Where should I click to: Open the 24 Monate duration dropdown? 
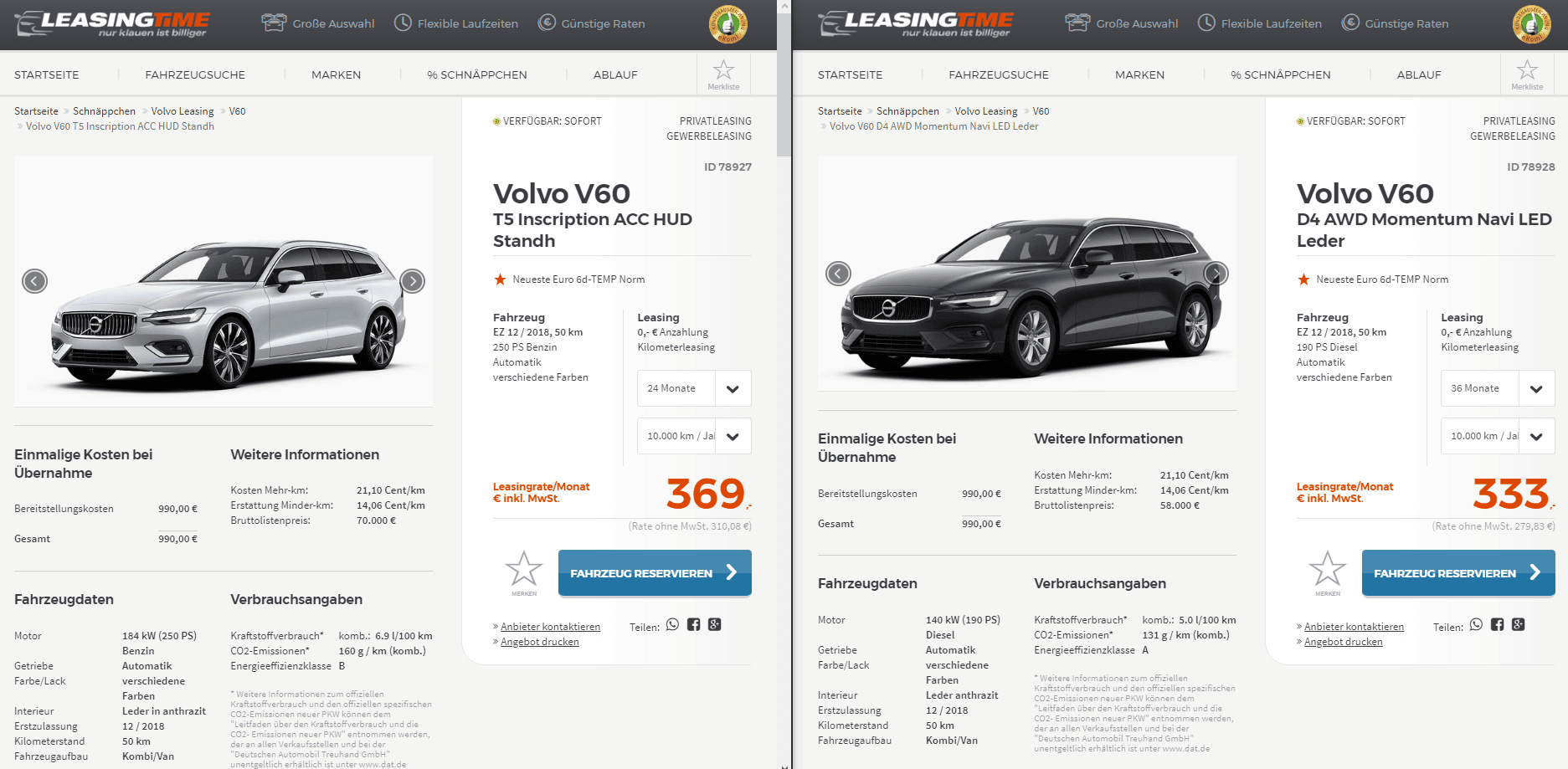click(x=694, y=388)
